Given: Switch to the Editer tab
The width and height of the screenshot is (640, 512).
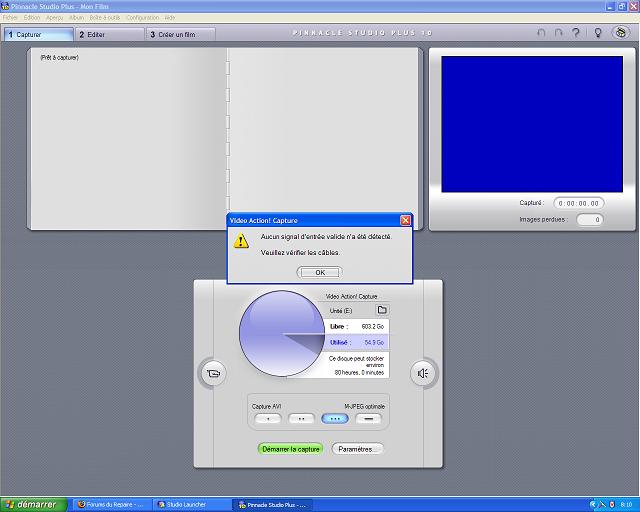Looking at the screenshot, I should click(109, 34).
